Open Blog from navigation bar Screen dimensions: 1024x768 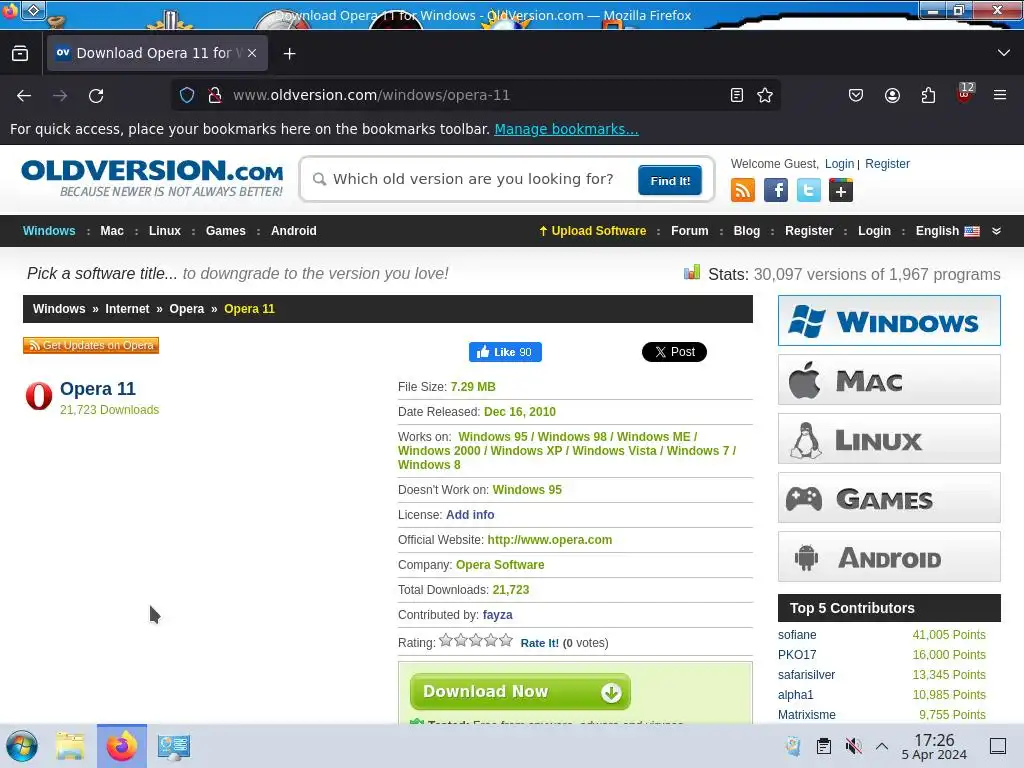pyautogui.click(x=746, y=231)
